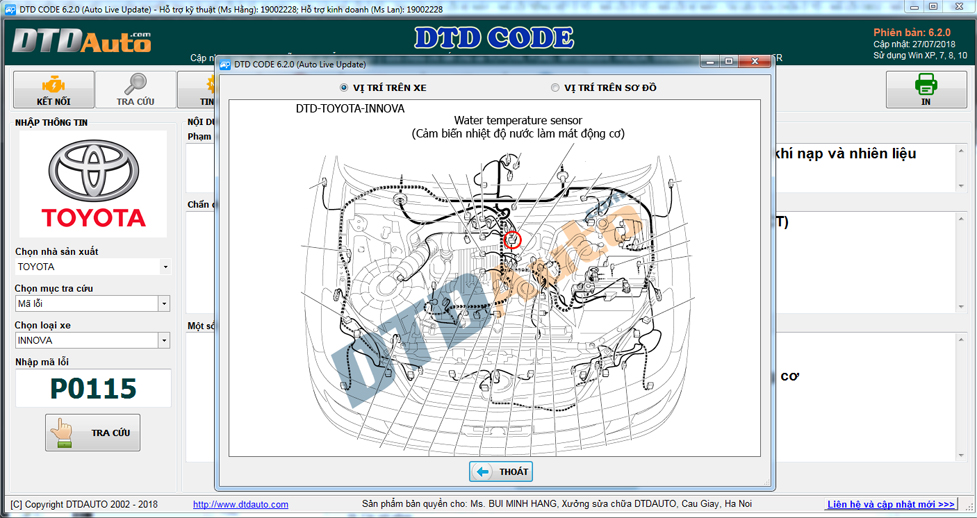This screenshot has width=977, height=518.
Task: Click the copyright DTDAUTO 2002 - 2018 text
Action: click(x=84, y=504)
